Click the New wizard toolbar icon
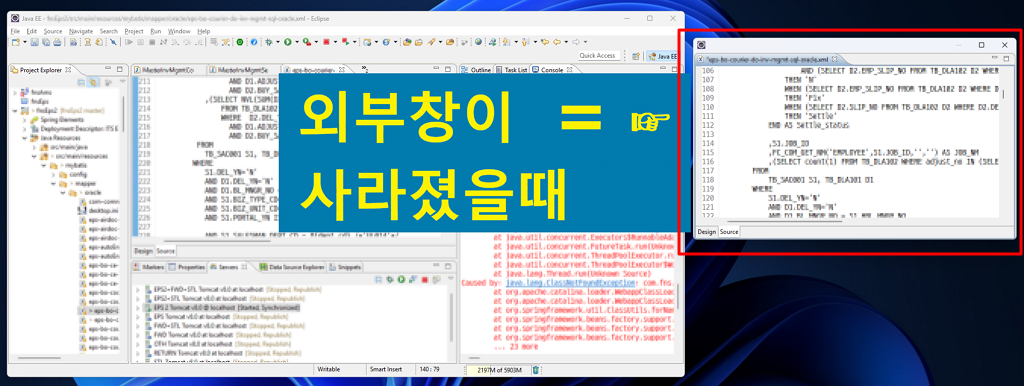Image resolution: width=1024 pixels, height=386 pixels. (x=16, y=42)
